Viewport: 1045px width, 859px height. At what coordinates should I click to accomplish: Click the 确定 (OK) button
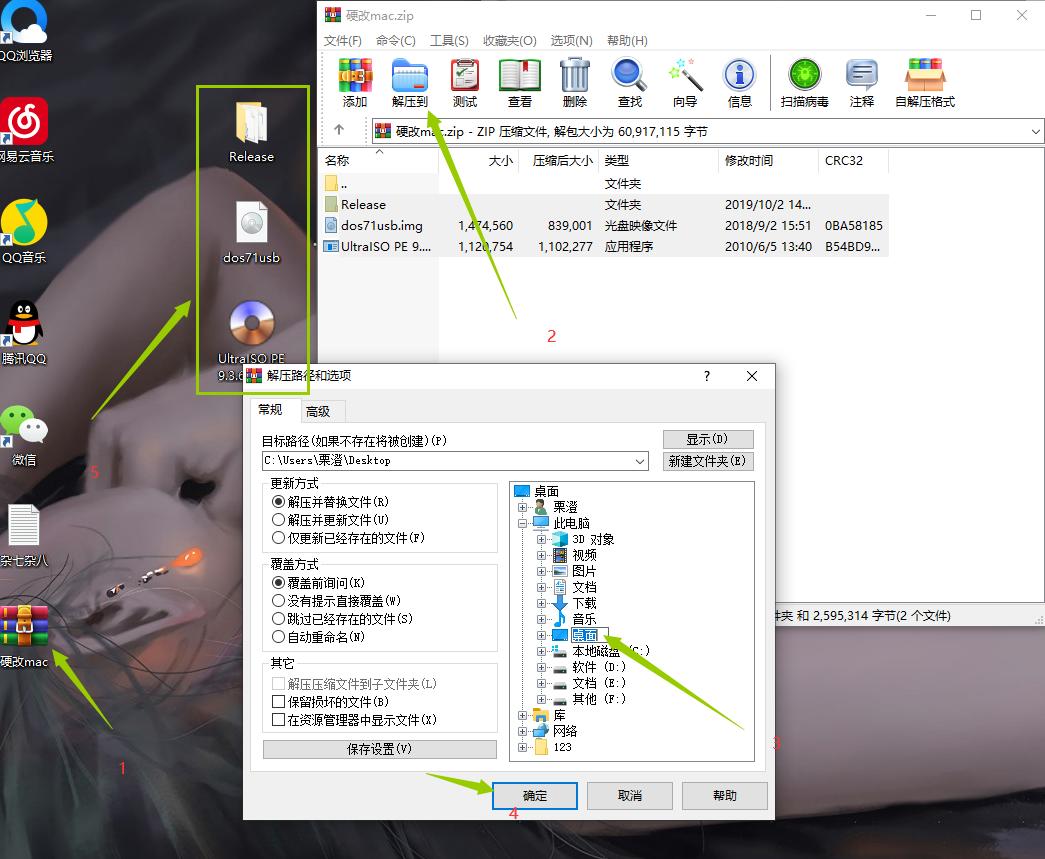[x=534, y=795]
